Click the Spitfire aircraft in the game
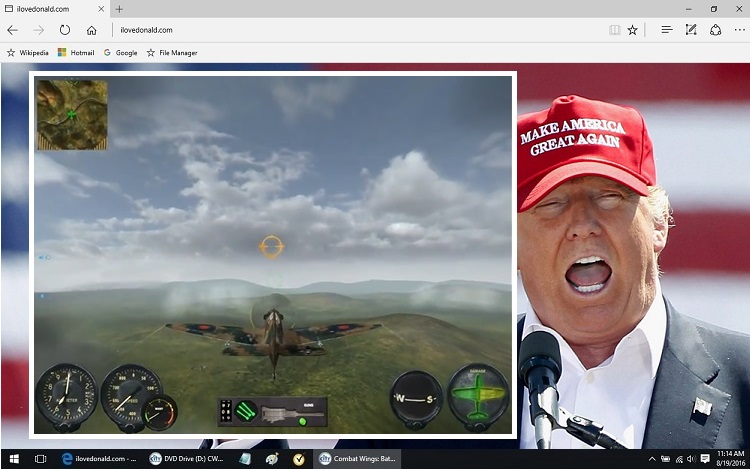 tap(274, 338)
